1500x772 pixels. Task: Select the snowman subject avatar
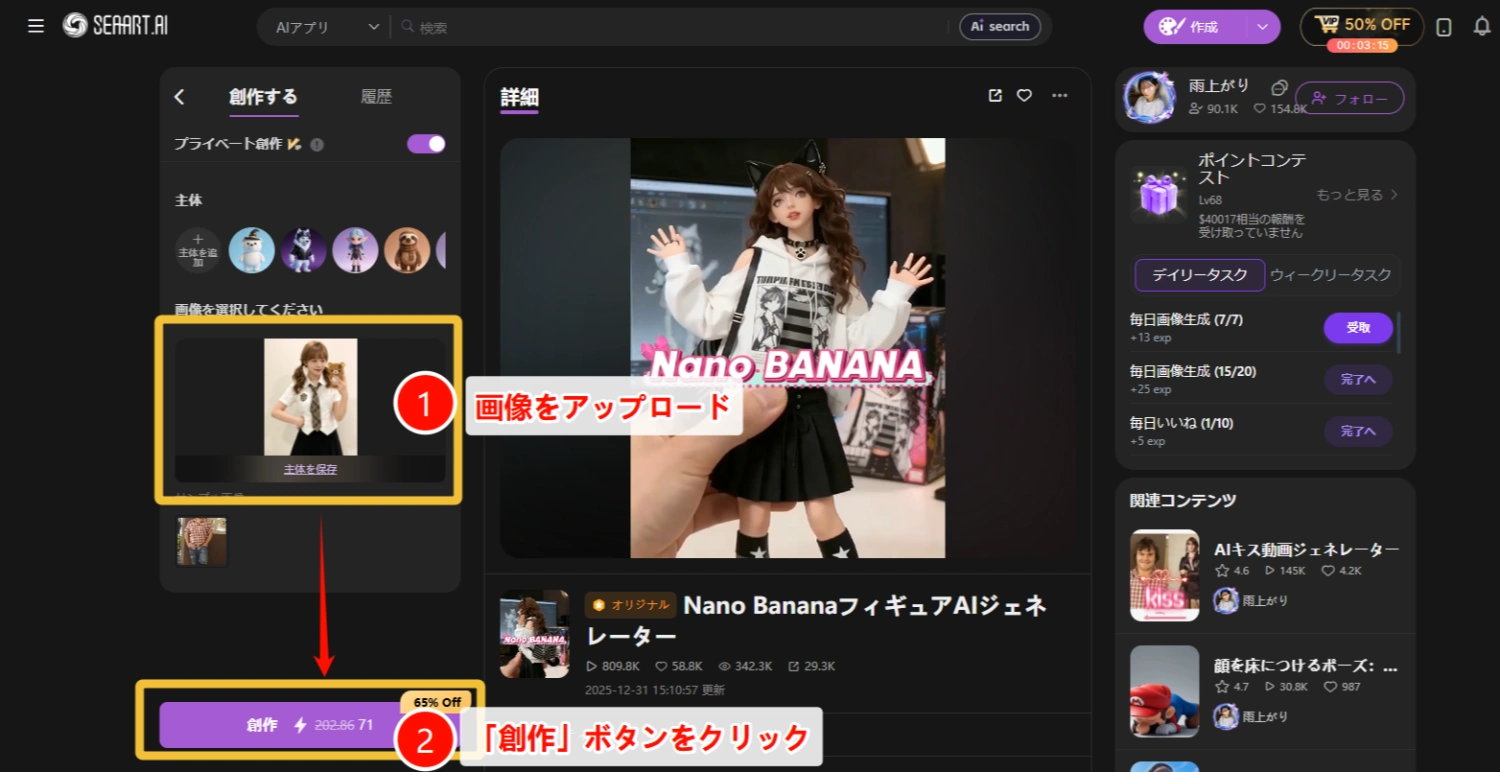[x=251, y=250]
